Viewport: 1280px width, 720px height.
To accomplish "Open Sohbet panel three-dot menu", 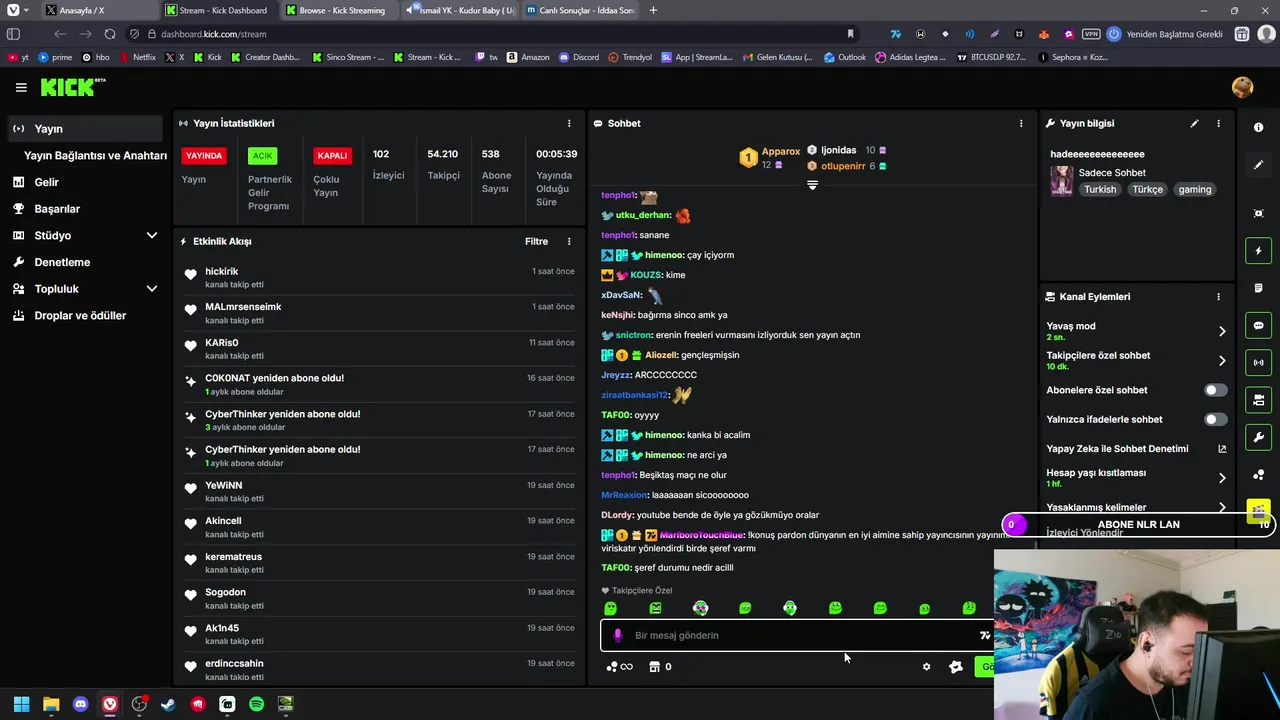I will [1021, 123].
